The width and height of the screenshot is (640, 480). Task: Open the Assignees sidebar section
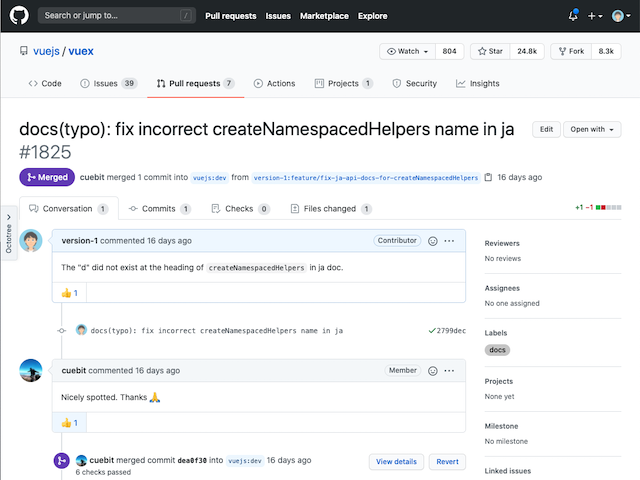point(502,288)
